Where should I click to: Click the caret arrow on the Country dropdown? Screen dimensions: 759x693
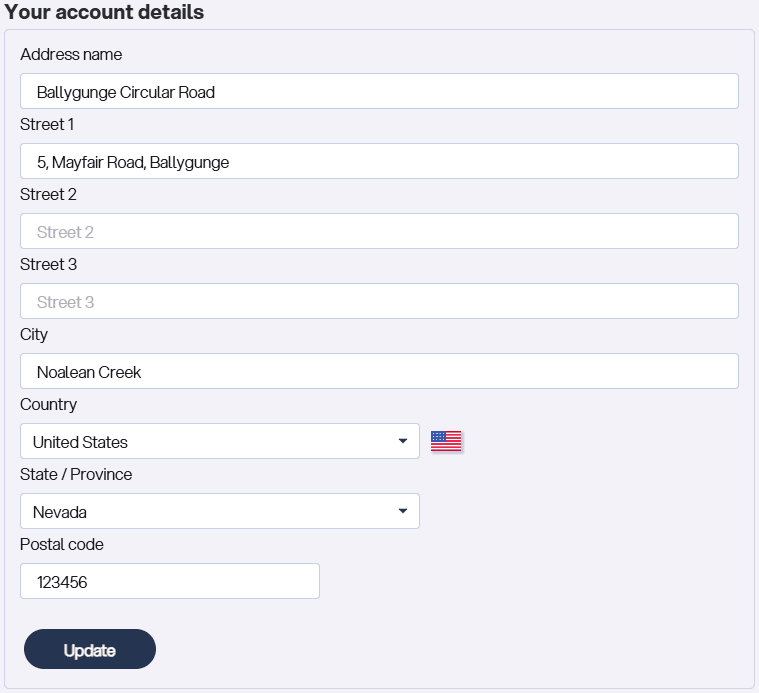click(402, 441)
